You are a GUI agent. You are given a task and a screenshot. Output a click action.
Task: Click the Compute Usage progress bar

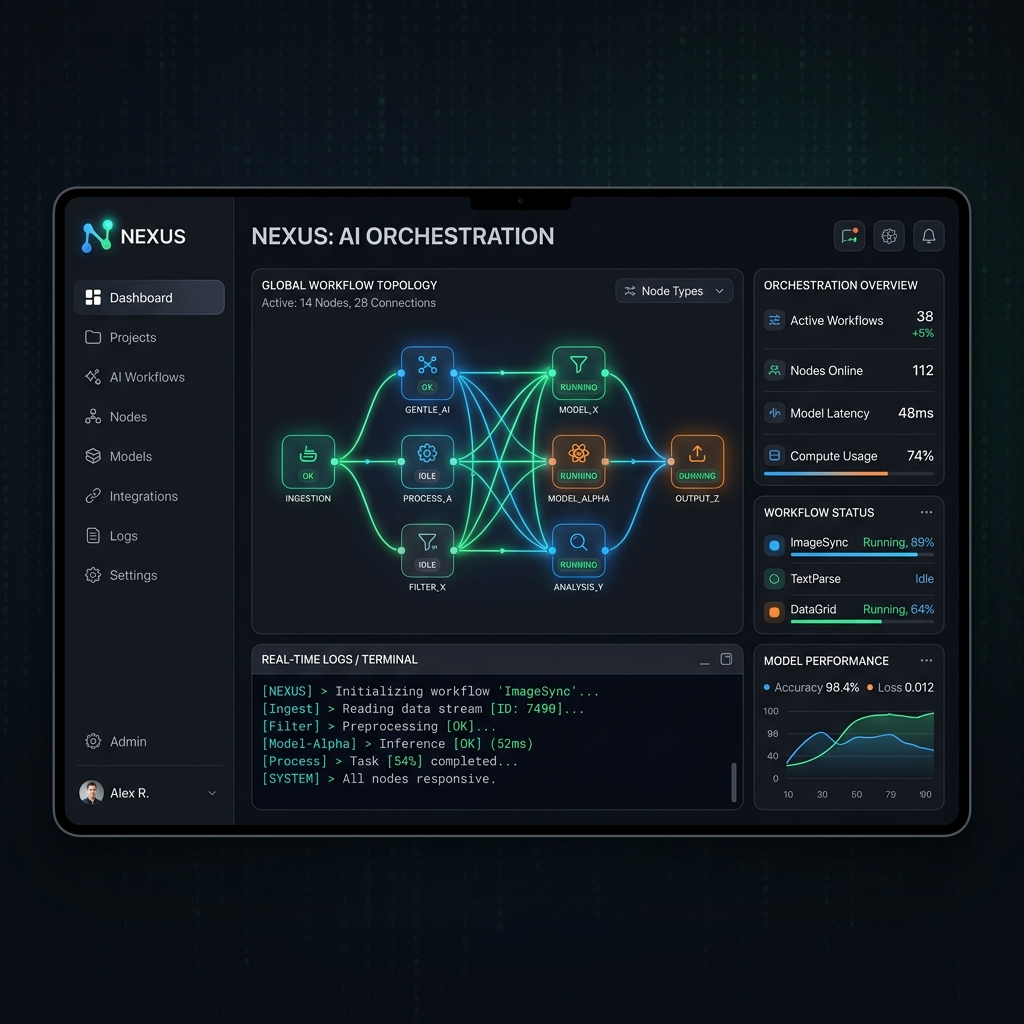(x=848, y=473)
